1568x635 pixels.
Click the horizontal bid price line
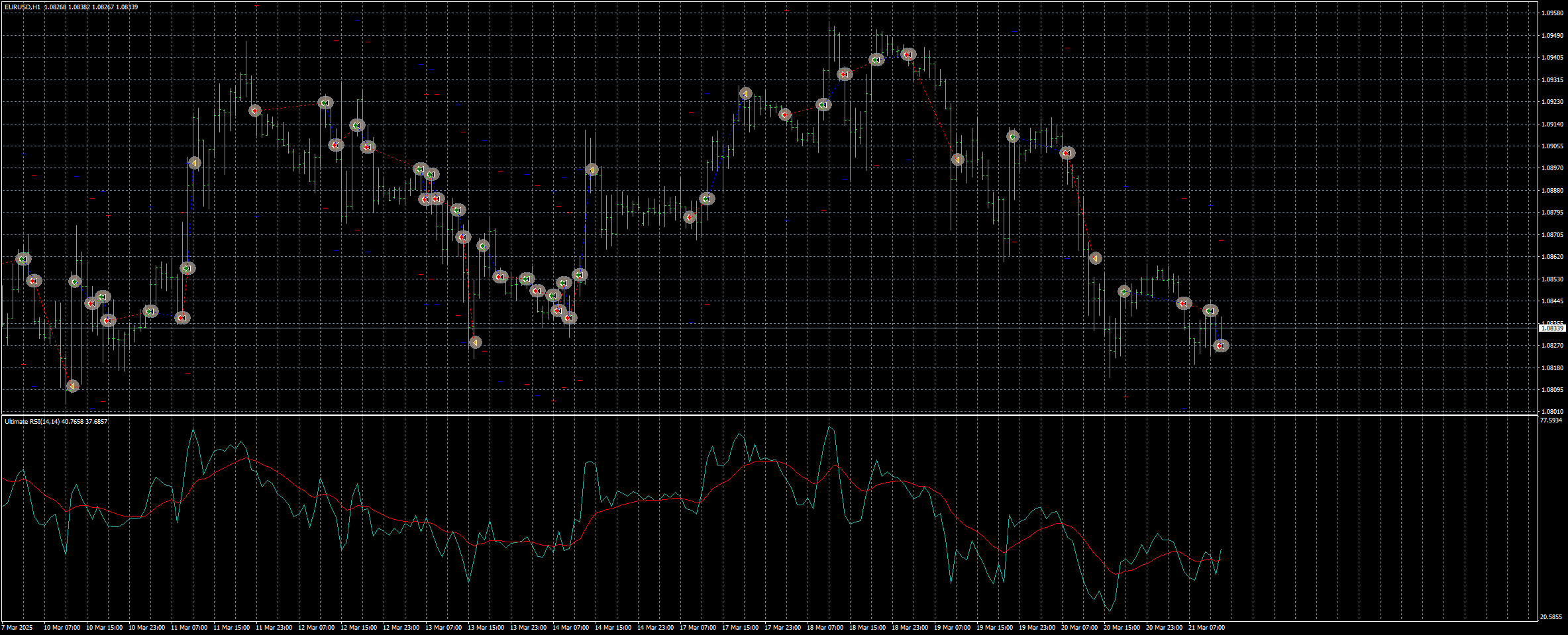click(768, 328)
